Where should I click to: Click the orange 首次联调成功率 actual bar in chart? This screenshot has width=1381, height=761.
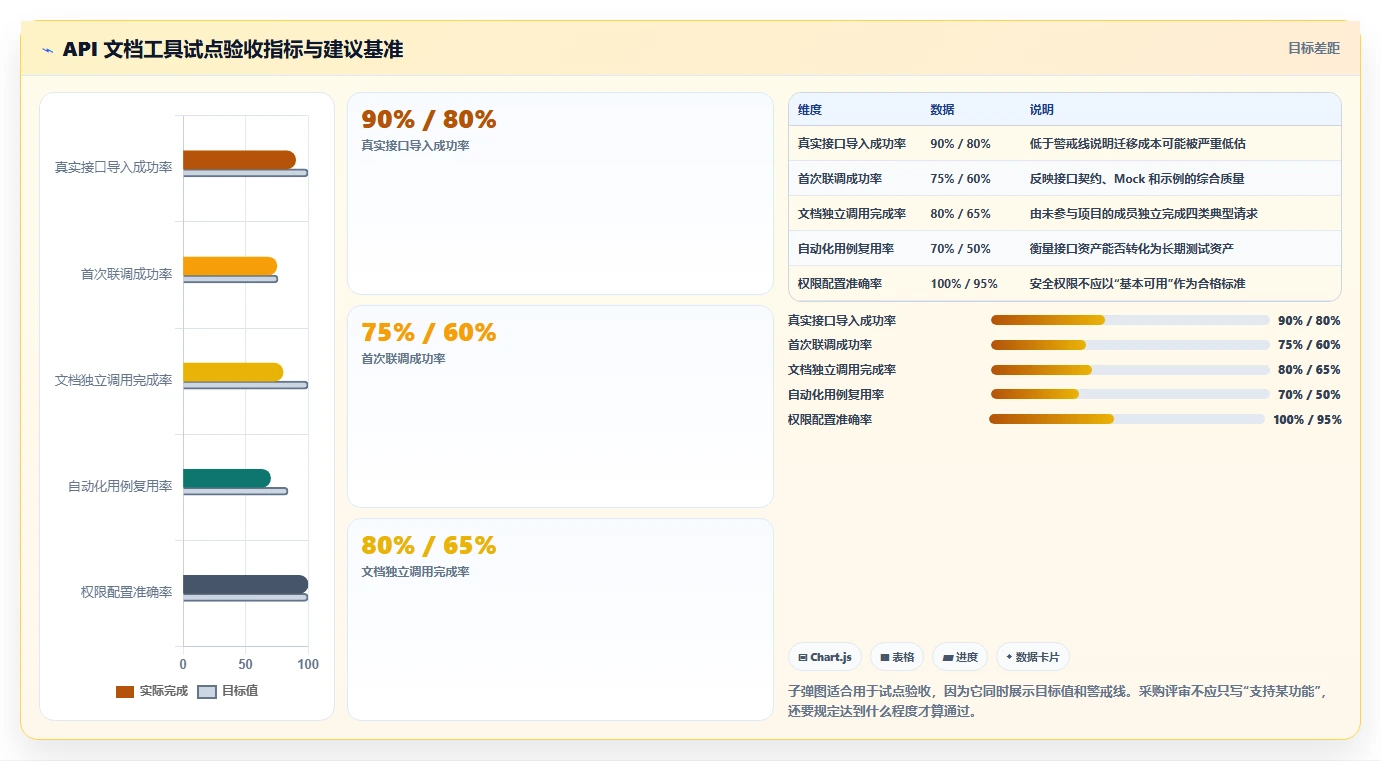[x=230, y=266]
